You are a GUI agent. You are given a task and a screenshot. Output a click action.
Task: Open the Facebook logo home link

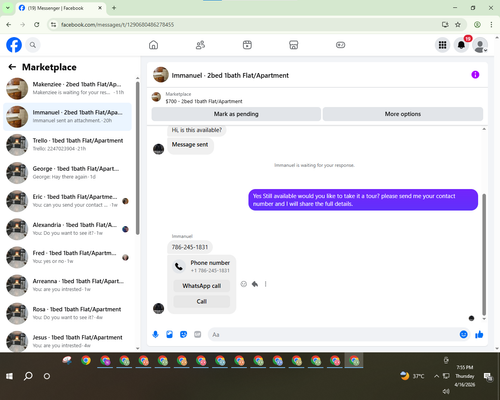(x=14, y=45)
